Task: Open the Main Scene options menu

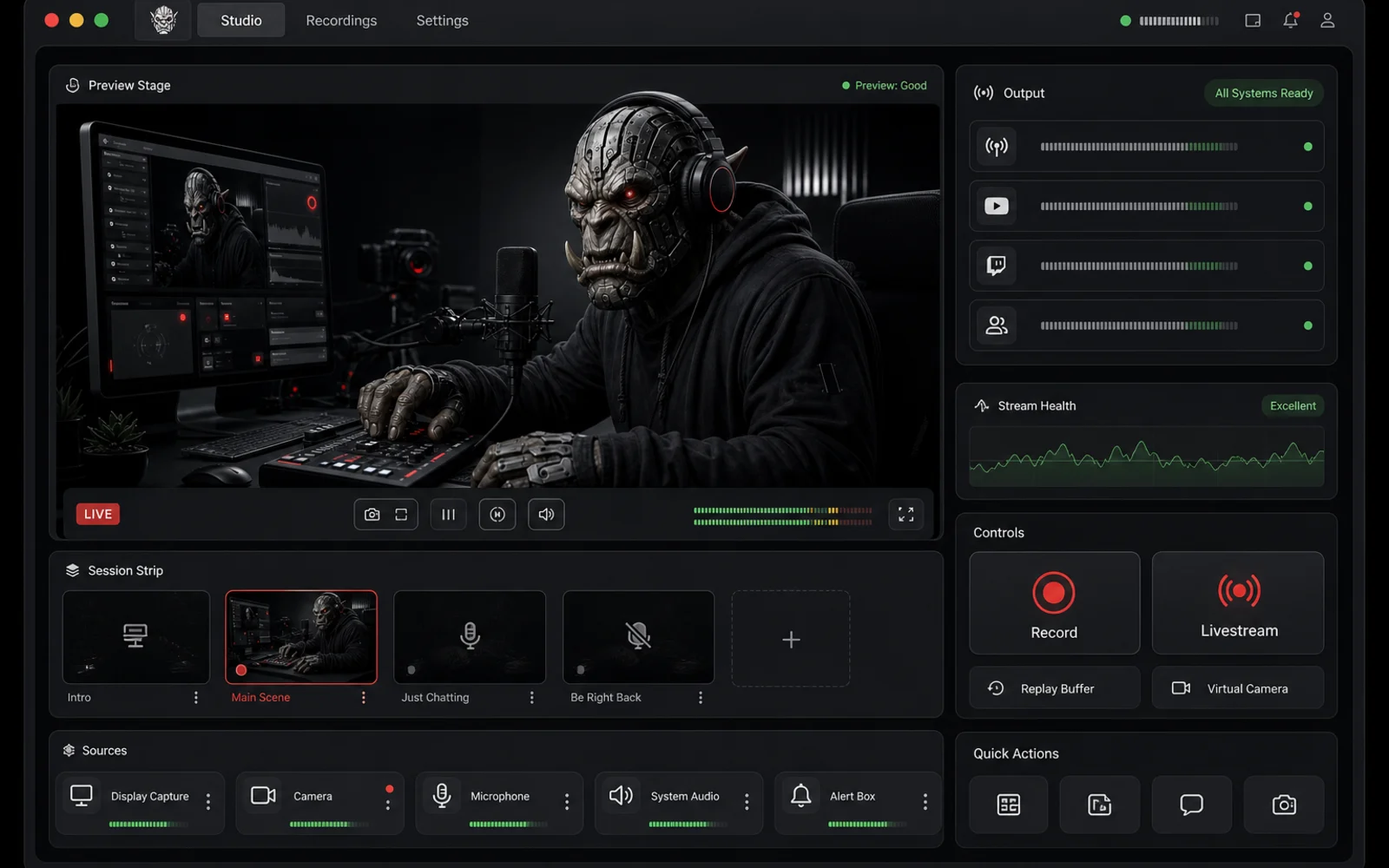Action: pos(364,697)
